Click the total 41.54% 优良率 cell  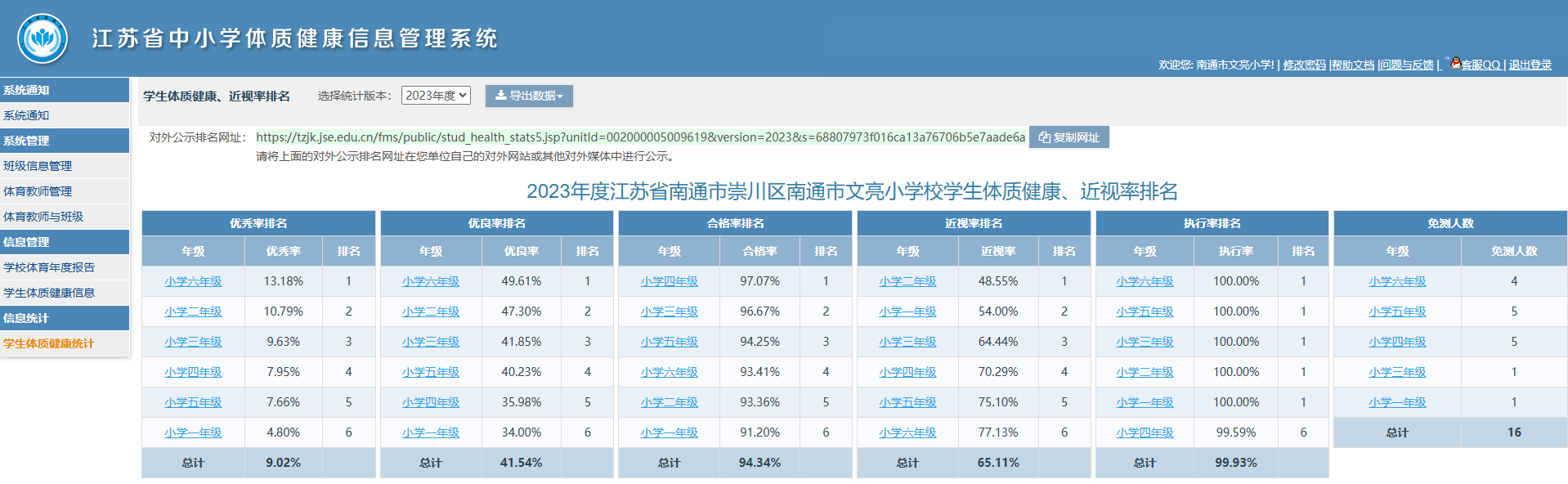(522, 463)
